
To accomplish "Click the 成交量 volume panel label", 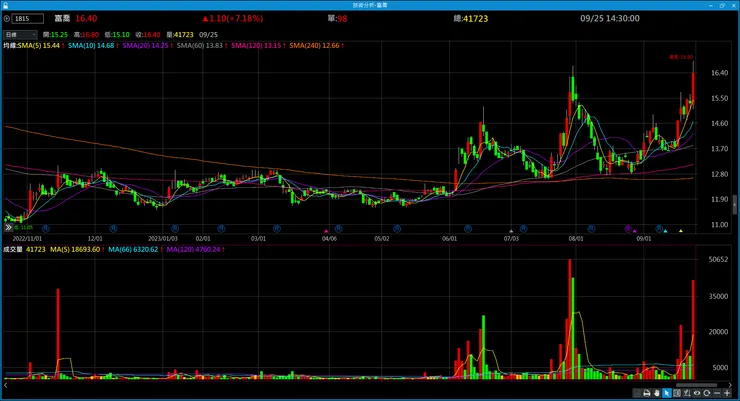I will tap(13, 249).
